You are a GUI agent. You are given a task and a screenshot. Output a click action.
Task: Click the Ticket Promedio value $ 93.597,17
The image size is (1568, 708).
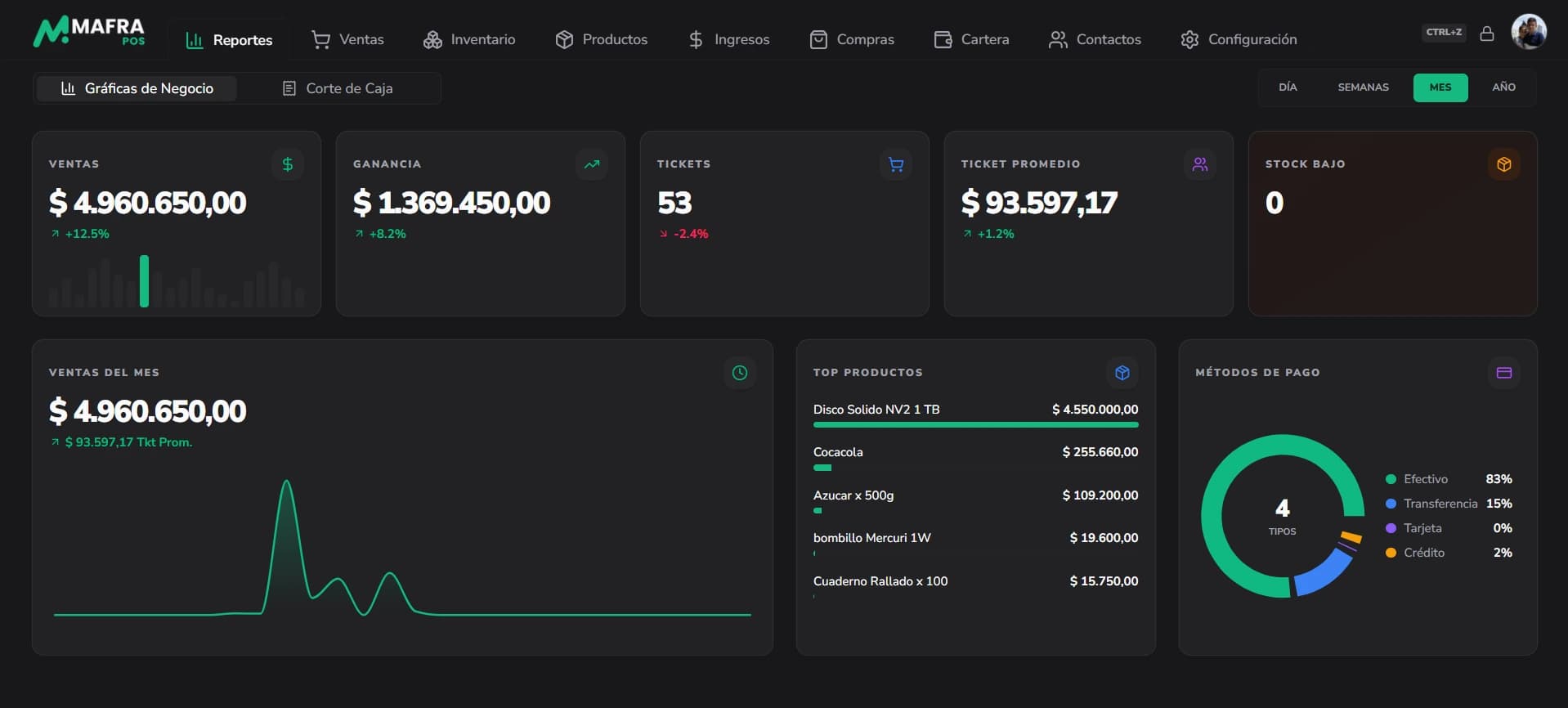point(1039,203)
